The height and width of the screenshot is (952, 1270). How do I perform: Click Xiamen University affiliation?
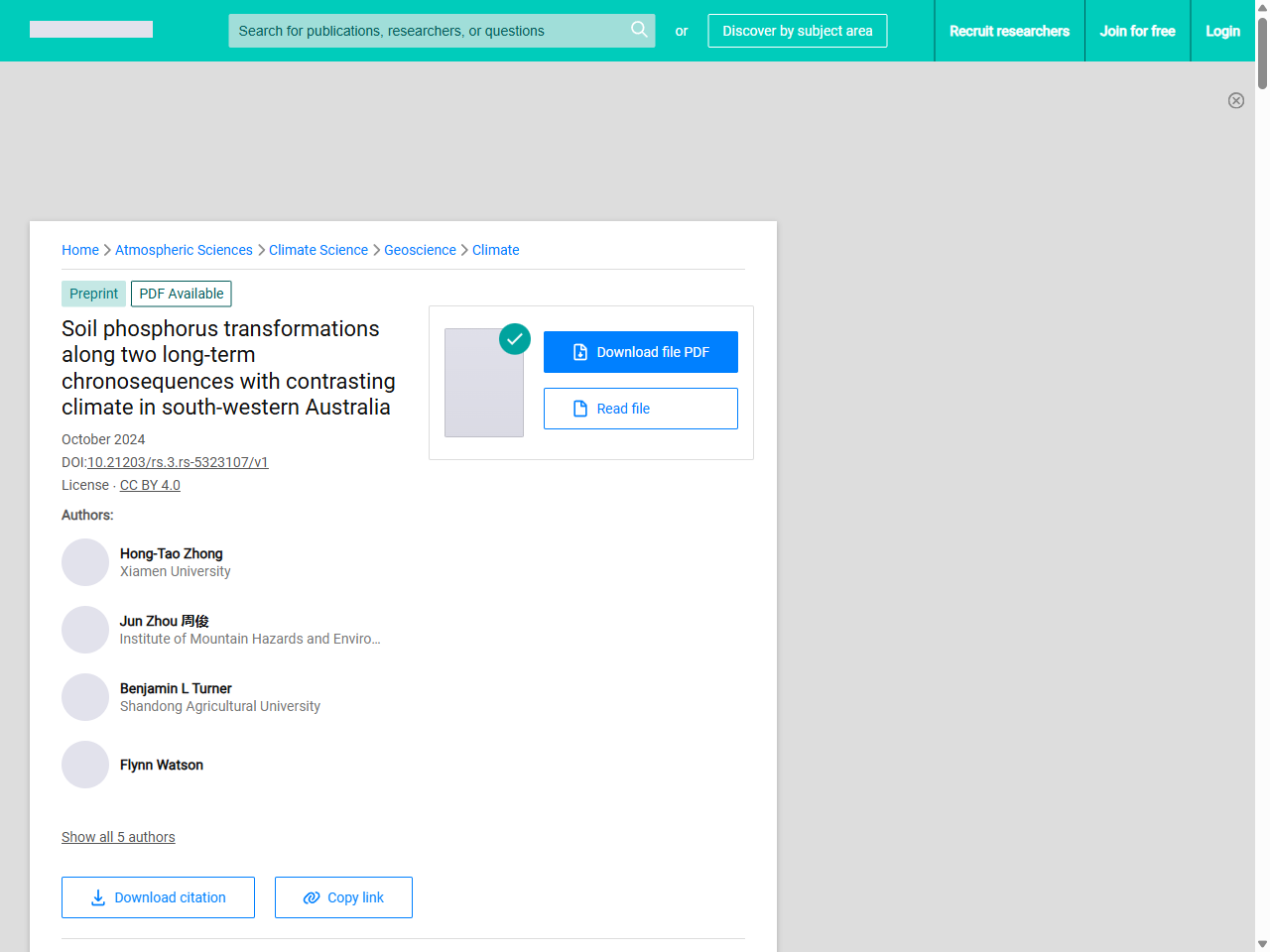pyautogui.click(x=176, y=571)
